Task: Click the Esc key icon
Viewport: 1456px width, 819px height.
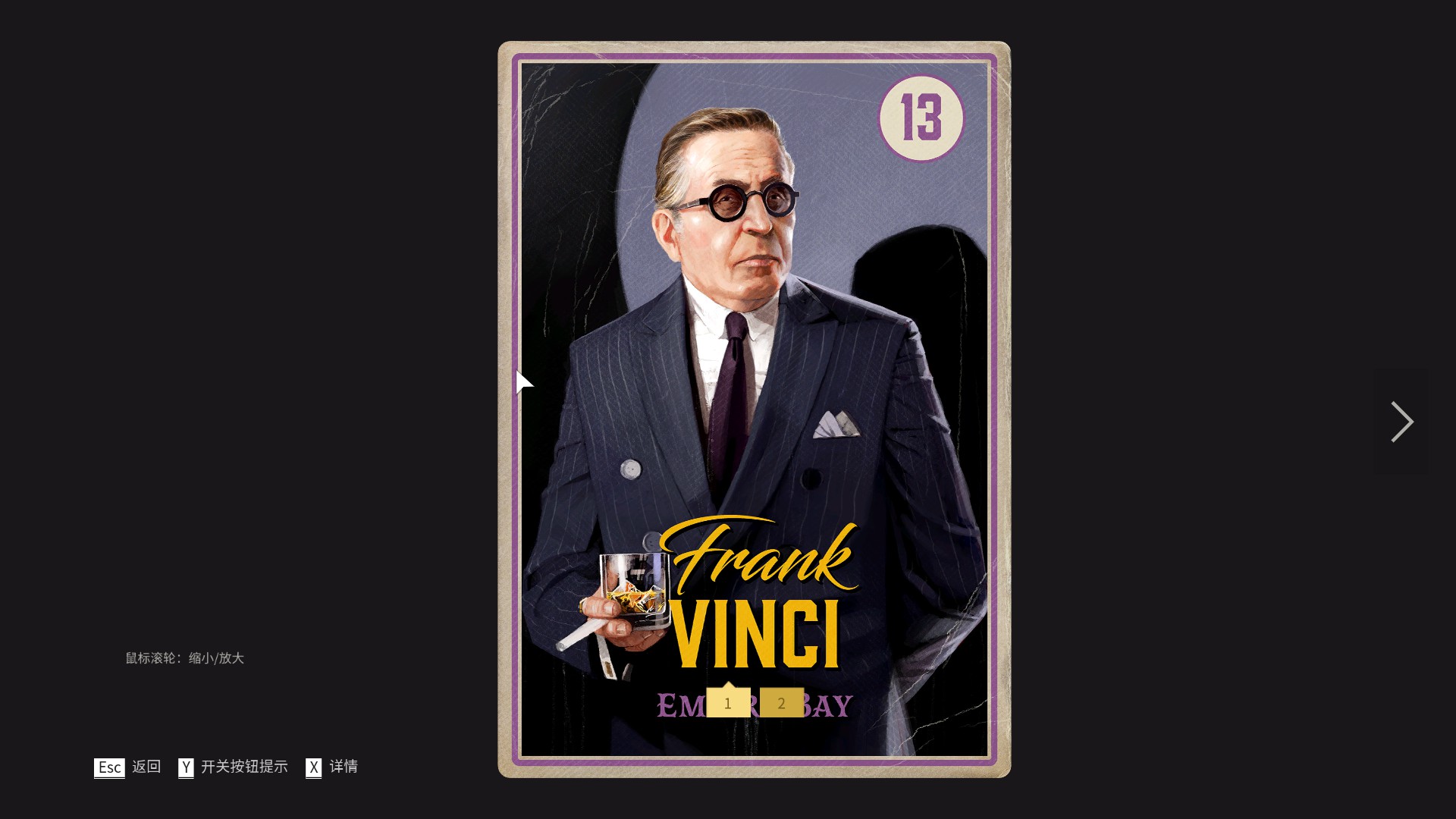Action: click(x=109, y=767)
